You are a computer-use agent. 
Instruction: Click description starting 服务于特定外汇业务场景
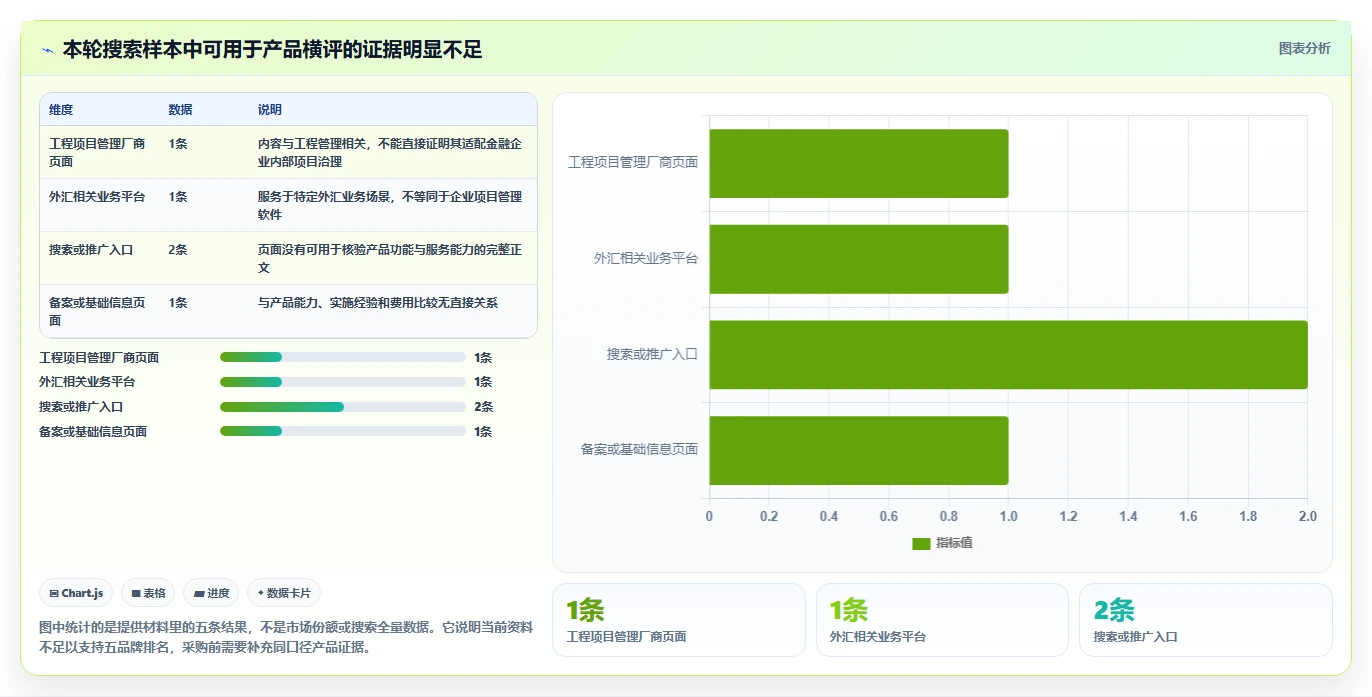click(390, 205)
